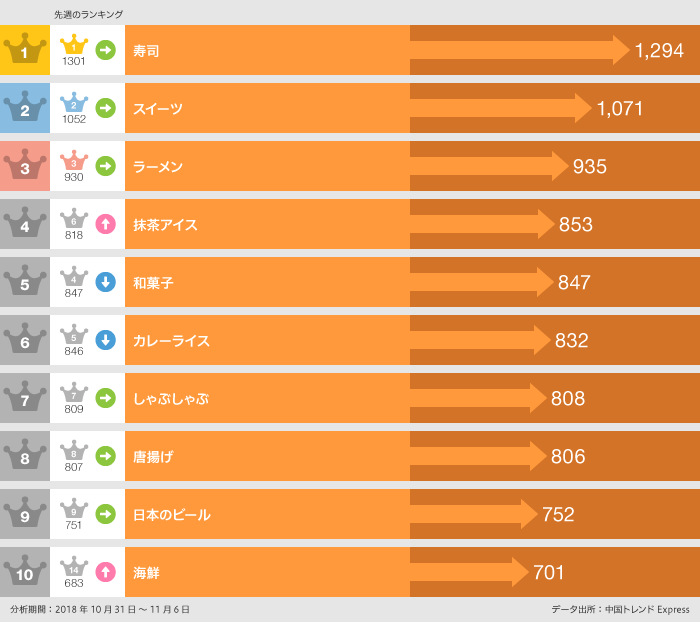700x622 pixels.
Task: Click the pink up arrow beside 抹茶アイス
Action: (105, 224)
